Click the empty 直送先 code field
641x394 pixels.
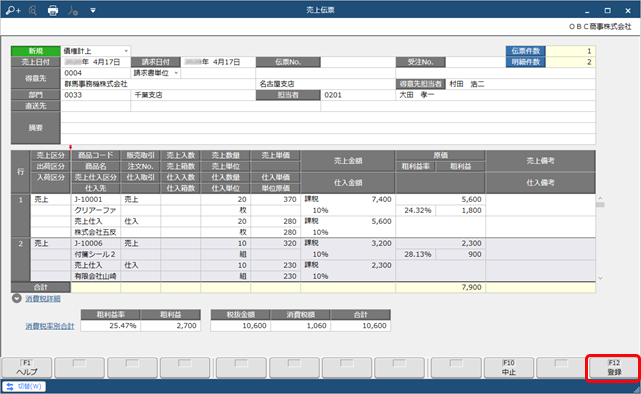(x=96, y=106)
